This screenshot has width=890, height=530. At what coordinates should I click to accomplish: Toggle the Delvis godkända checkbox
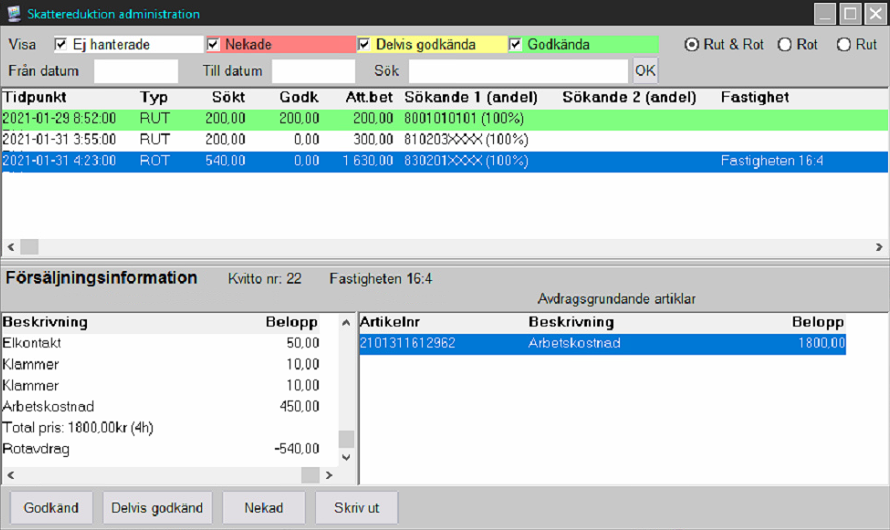tap(364, 45)
